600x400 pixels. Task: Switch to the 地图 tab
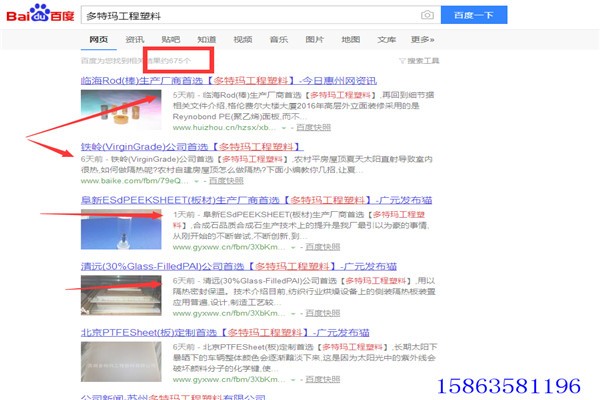click(351, 39)
